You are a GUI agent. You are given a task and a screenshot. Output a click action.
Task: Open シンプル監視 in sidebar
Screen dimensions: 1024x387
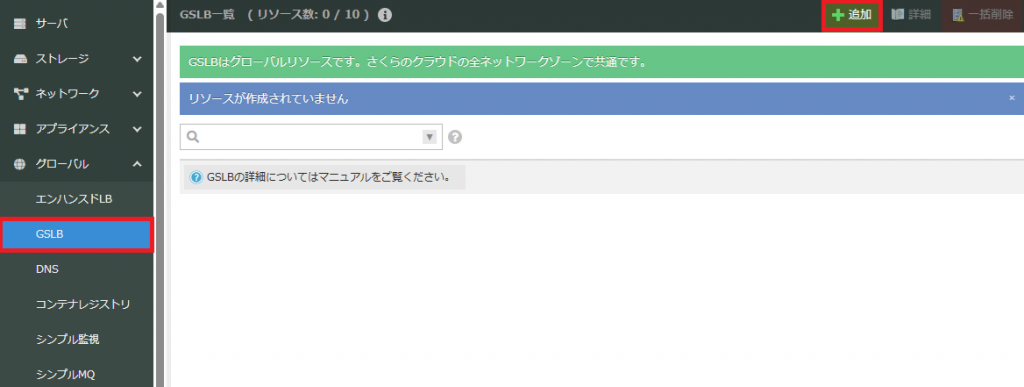pyautogui.click(x=76, y=339)
